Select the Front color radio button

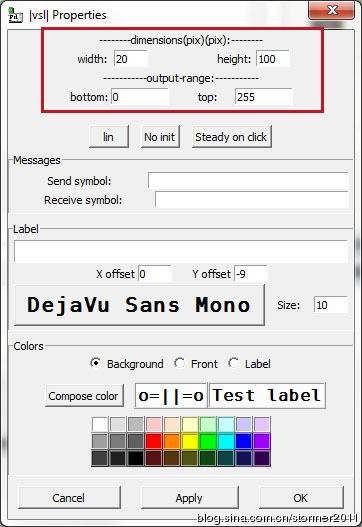[x=179, y=363]
